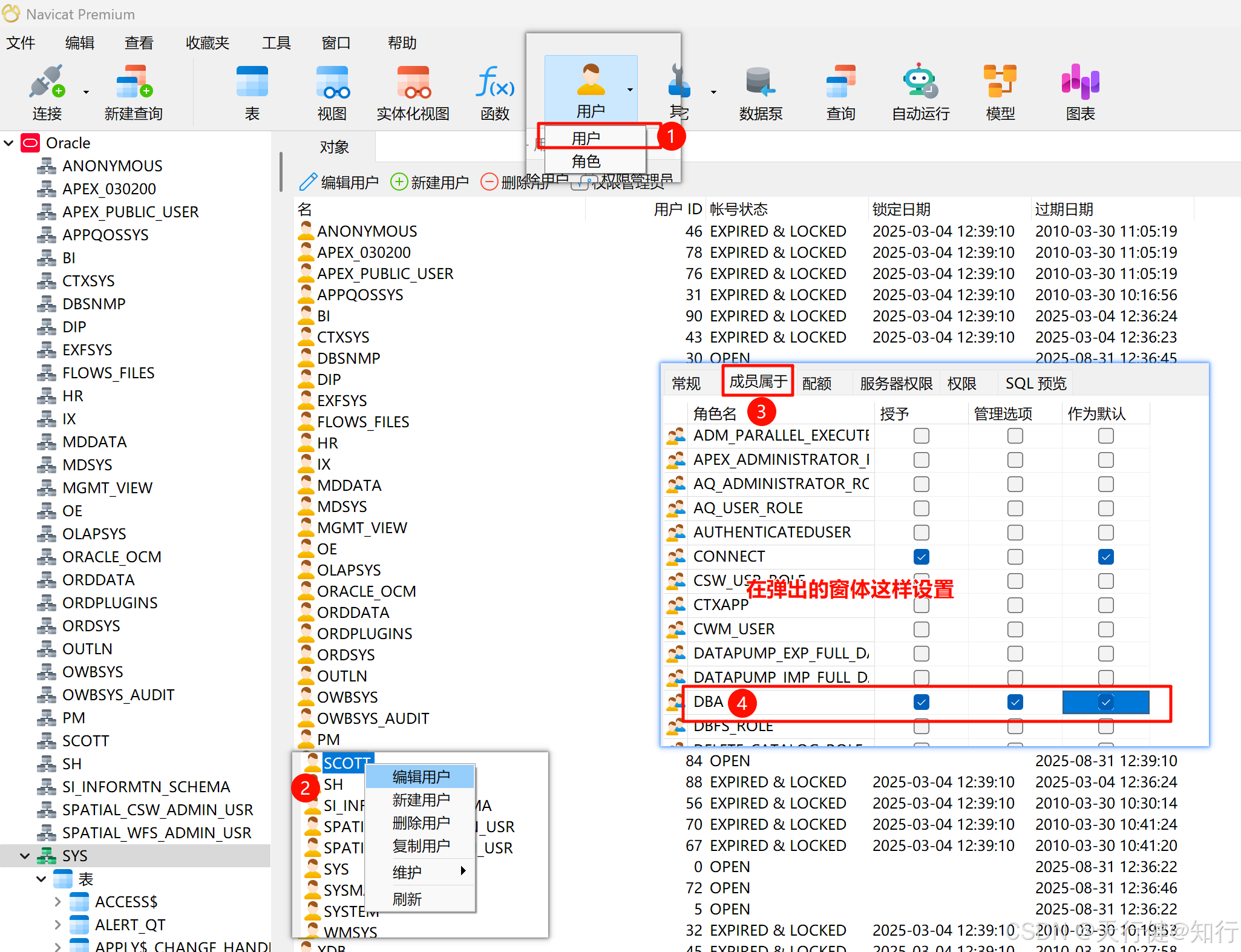The height and width of the screenshot is (952, 1241).
Task: Select the 表 table toolbar icon
Action: point(252,82)
